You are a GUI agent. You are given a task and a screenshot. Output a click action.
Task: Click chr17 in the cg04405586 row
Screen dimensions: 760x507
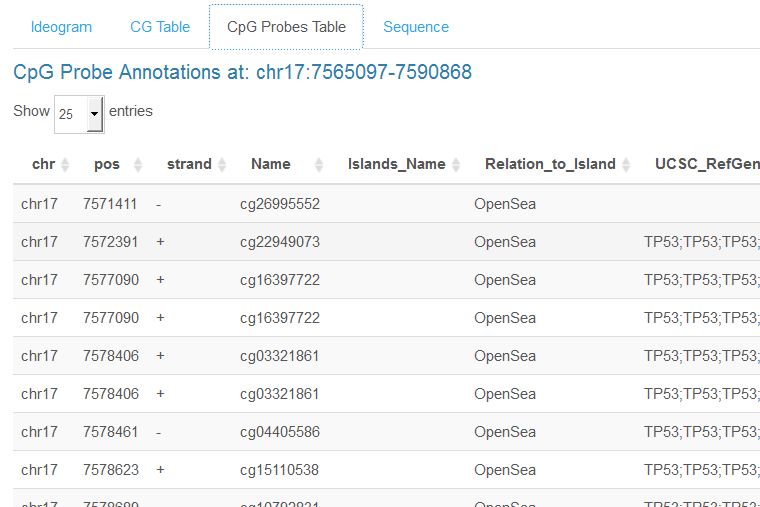(39, 432)
